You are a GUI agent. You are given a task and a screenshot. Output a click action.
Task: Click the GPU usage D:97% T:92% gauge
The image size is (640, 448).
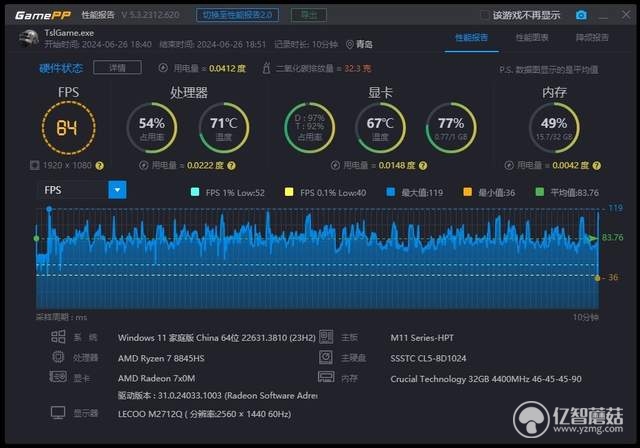(309, 128)
